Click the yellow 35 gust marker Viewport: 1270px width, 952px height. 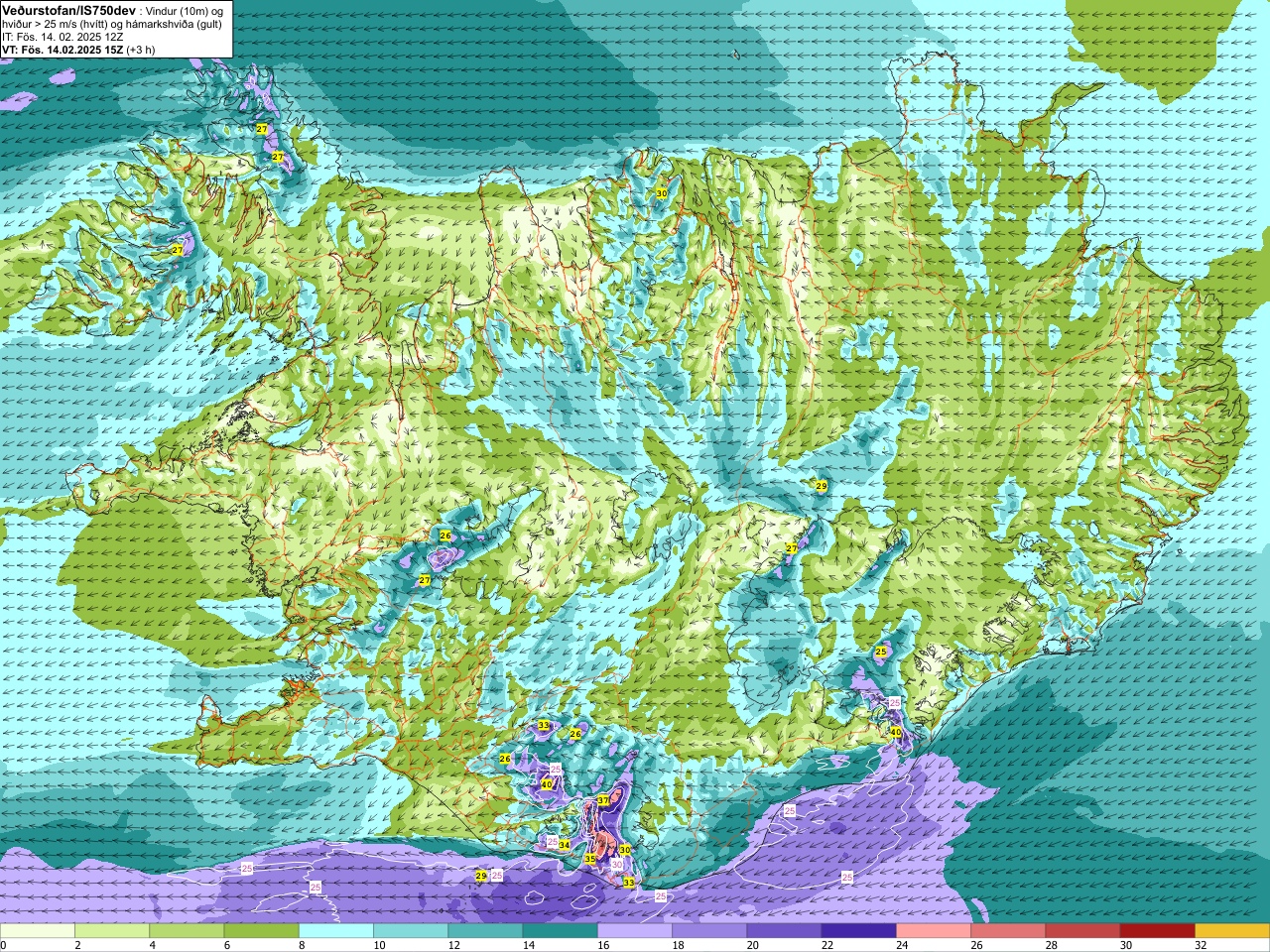[x=590, y=859]
